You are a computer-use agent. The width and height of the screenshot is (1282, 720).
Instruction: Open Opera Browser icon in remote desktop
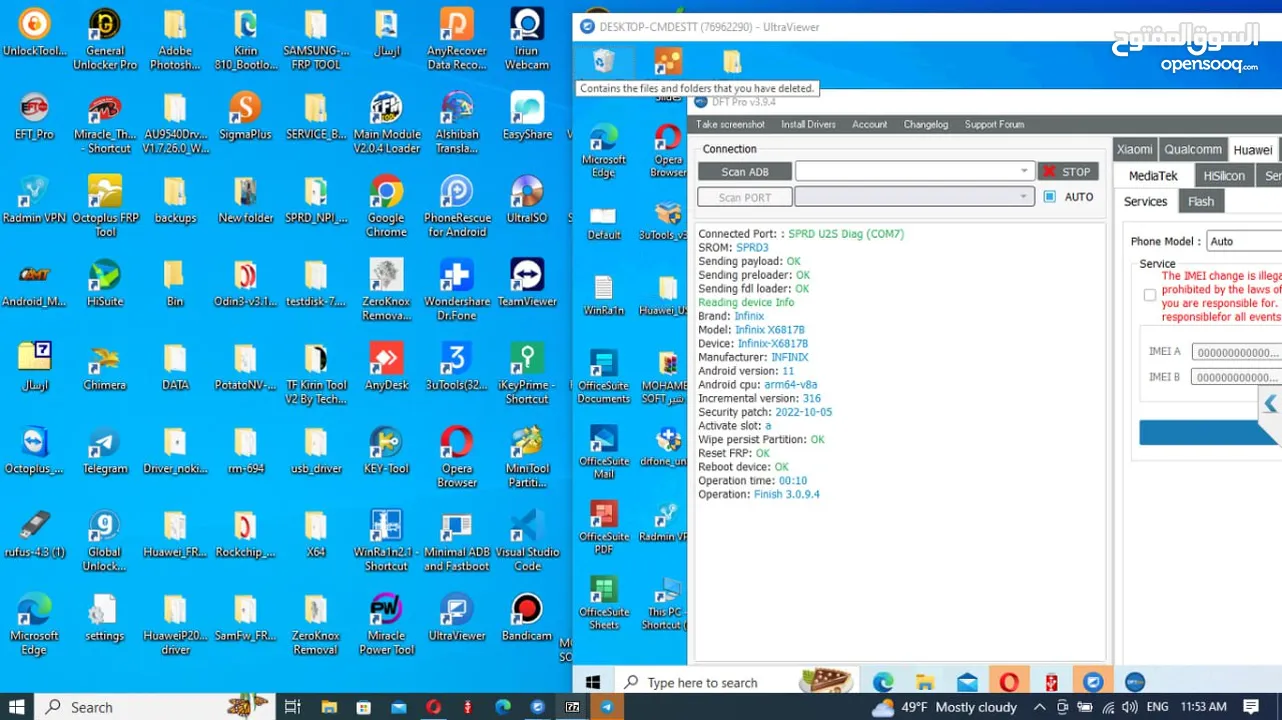[668, 151]
